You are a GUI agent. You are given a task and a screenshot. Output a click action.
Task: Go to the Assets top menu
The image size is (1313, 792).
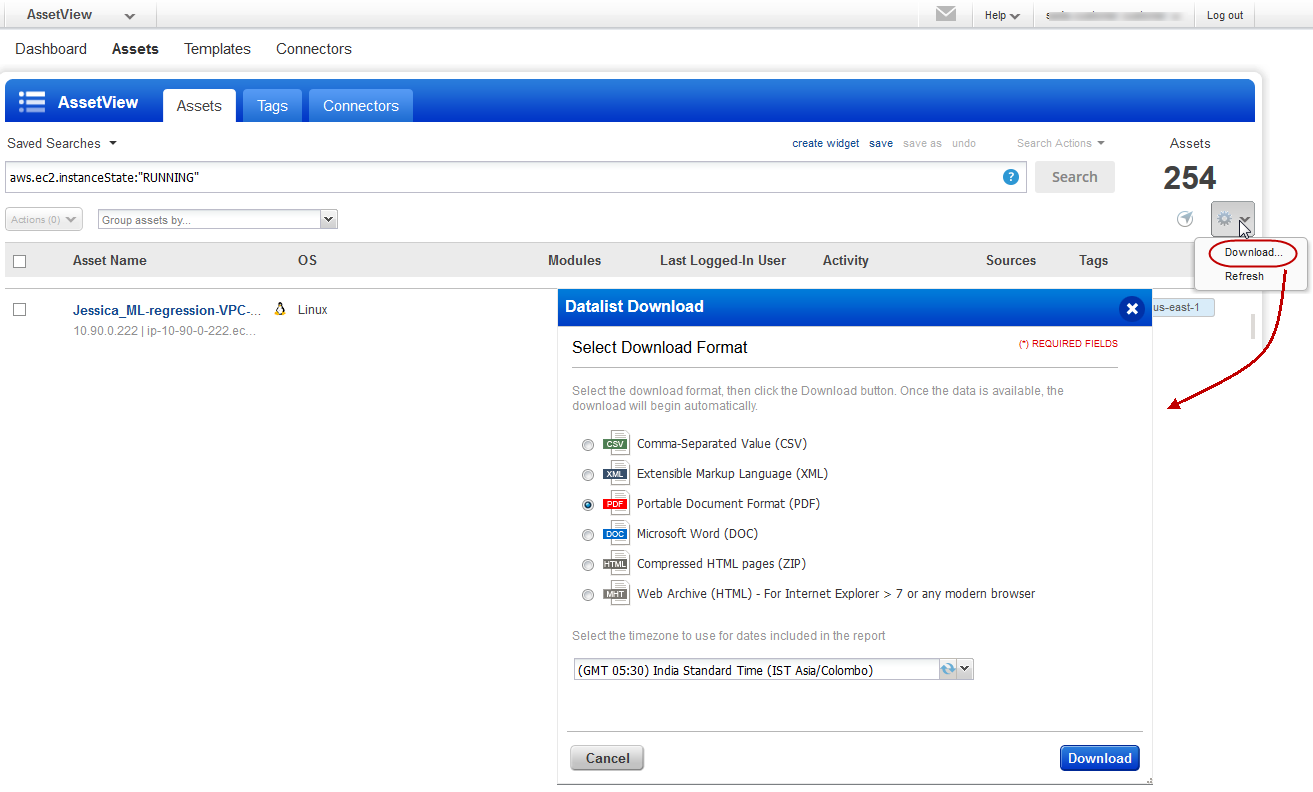(135, 49)
